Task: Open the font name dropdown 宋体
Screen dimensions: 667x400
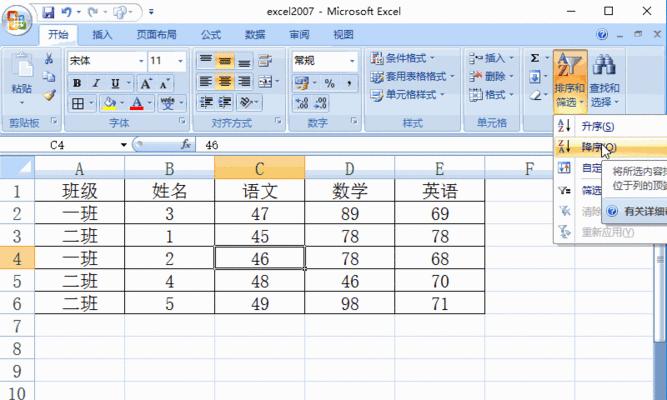Action: point(141,61)
